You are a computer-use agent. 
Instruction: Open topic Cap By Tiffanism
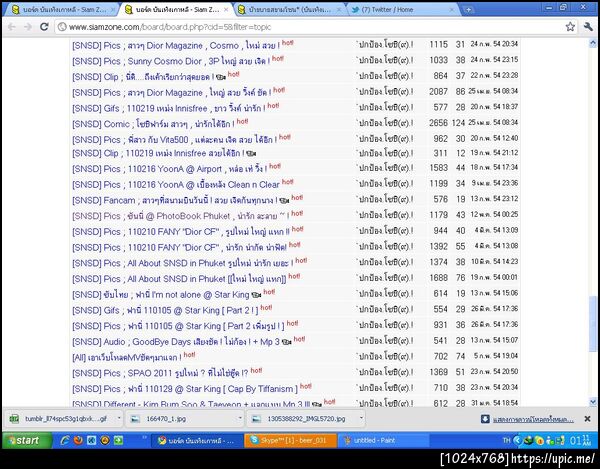click(185, 389)
